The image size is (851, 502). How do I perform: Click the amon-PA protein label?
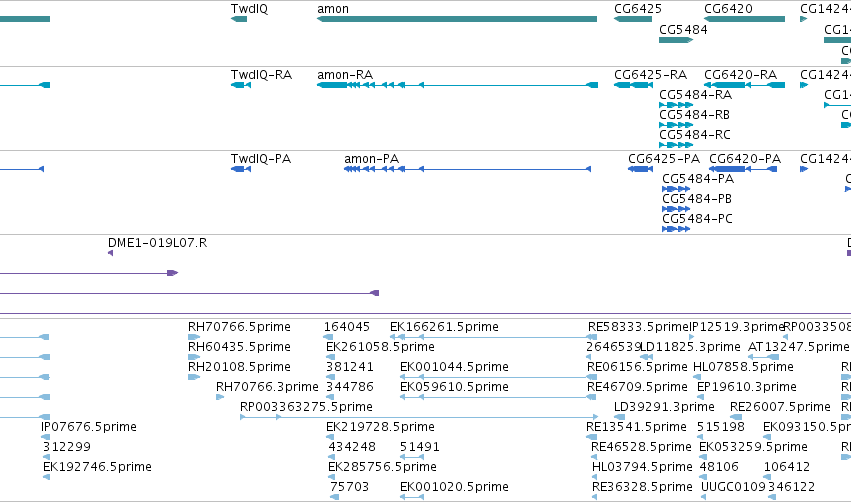pos(371,158)
